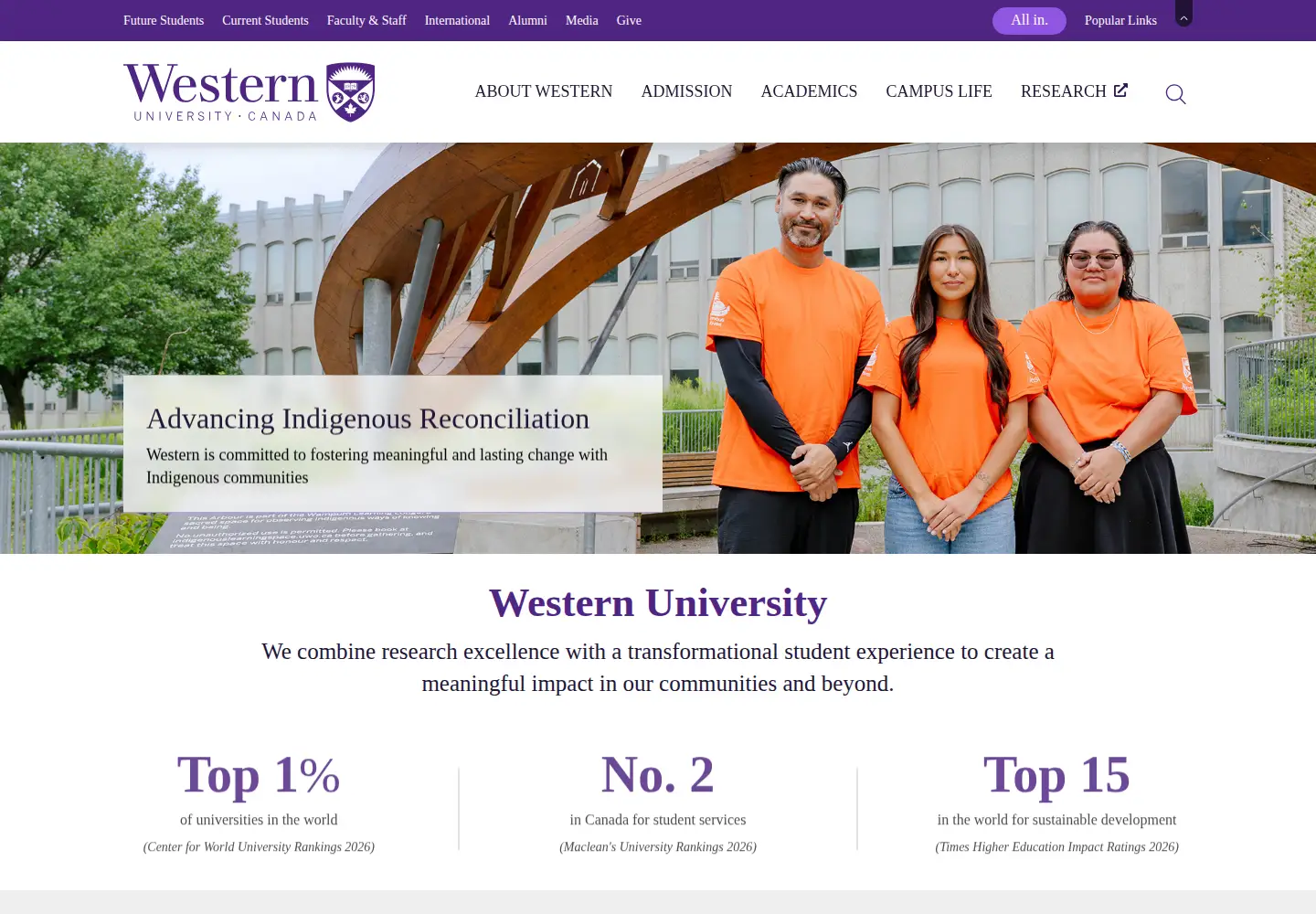
Task: Click the Western University logo
Action: [x=249, y=91]
